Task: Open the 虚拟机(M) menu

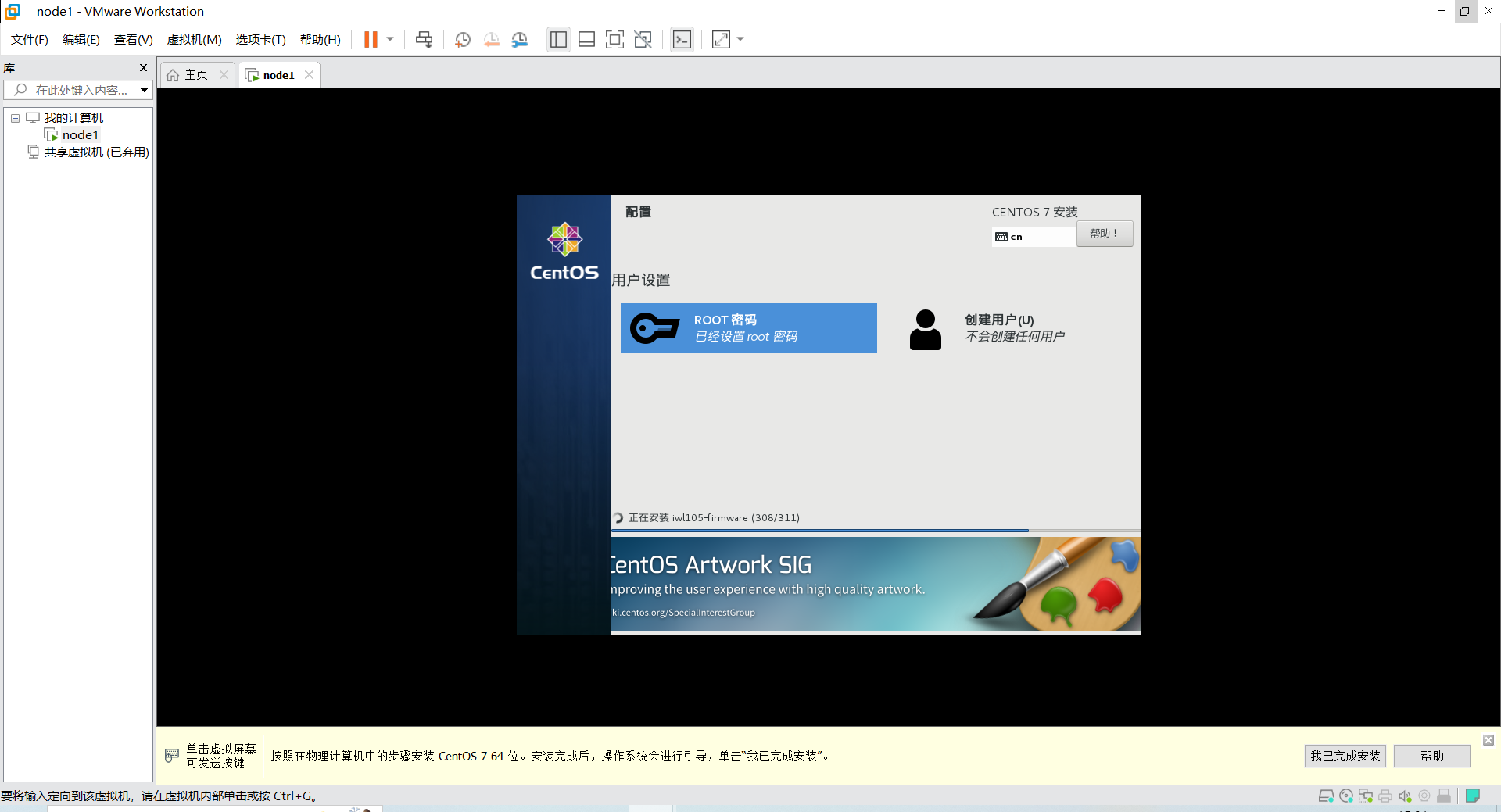Action: pyautogui.click(x=195, y=40)
